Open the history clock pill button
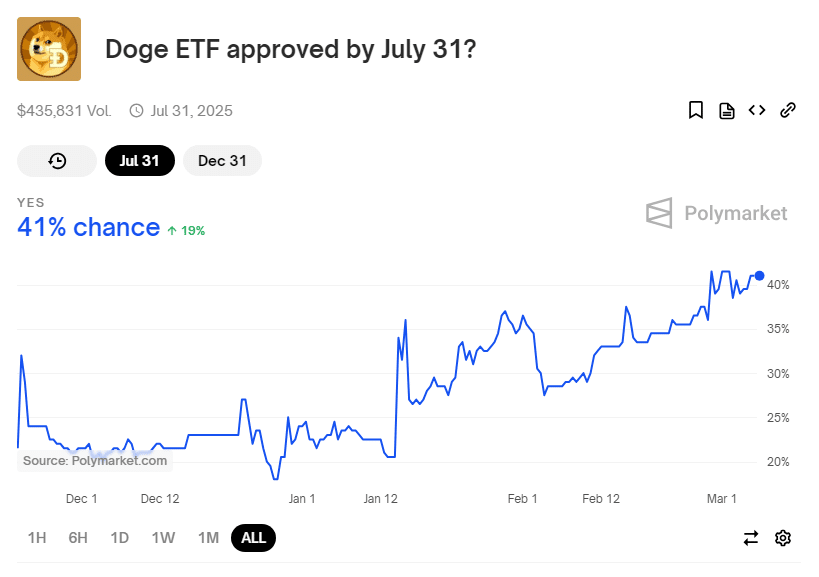 (57, 161)
